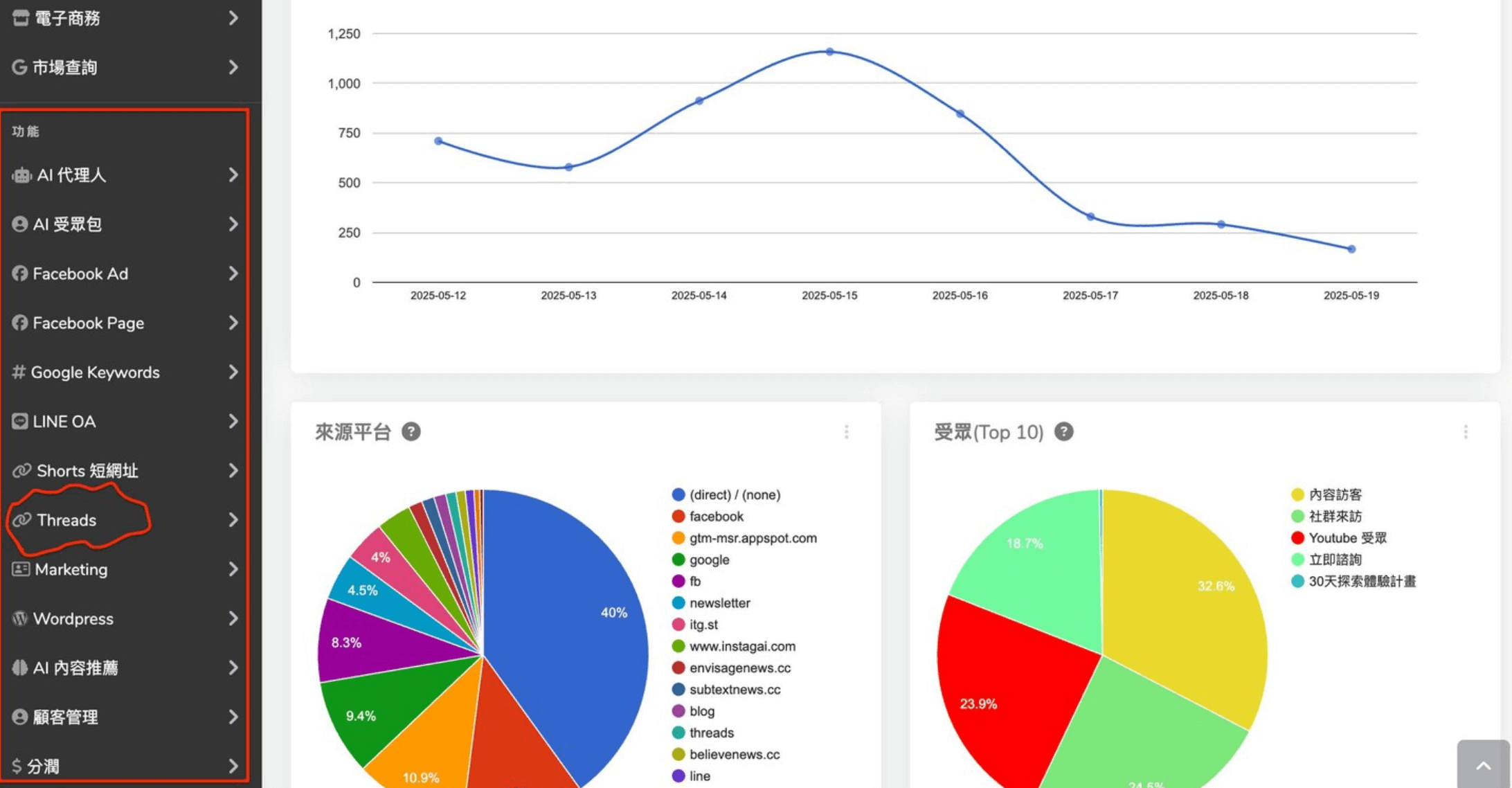Click the Google Keywords hash icon

coord(19,373)
